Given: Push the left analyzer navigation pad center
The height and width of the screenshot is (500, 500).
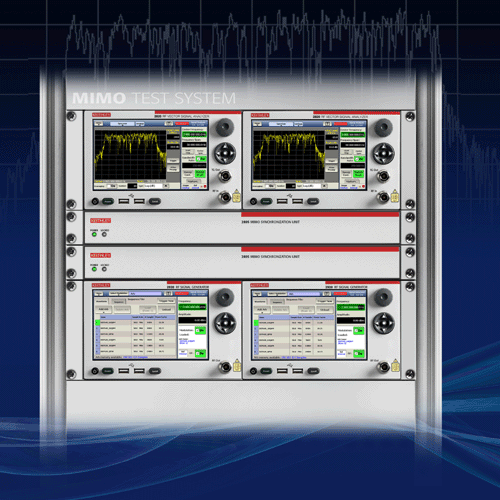Looking at the screenshot, I should (x=225, y=153).
